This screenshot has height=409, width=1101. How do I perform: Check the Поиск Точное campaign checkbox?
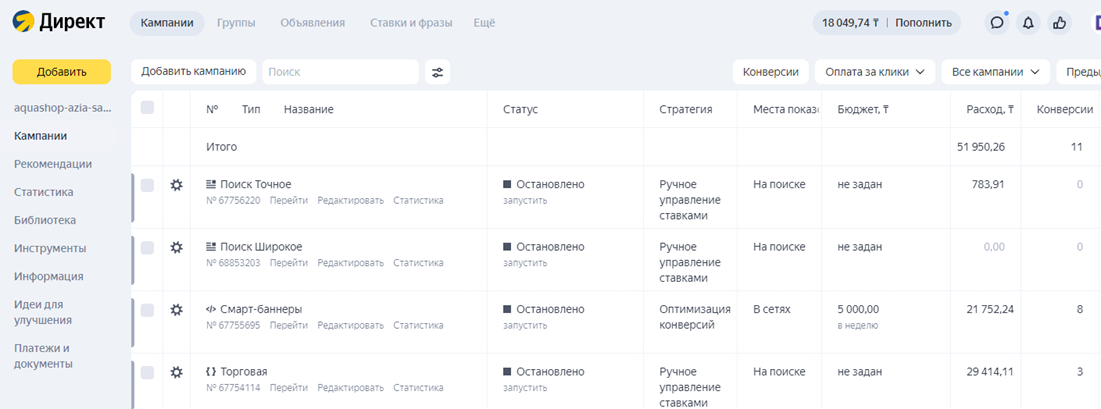147,185
